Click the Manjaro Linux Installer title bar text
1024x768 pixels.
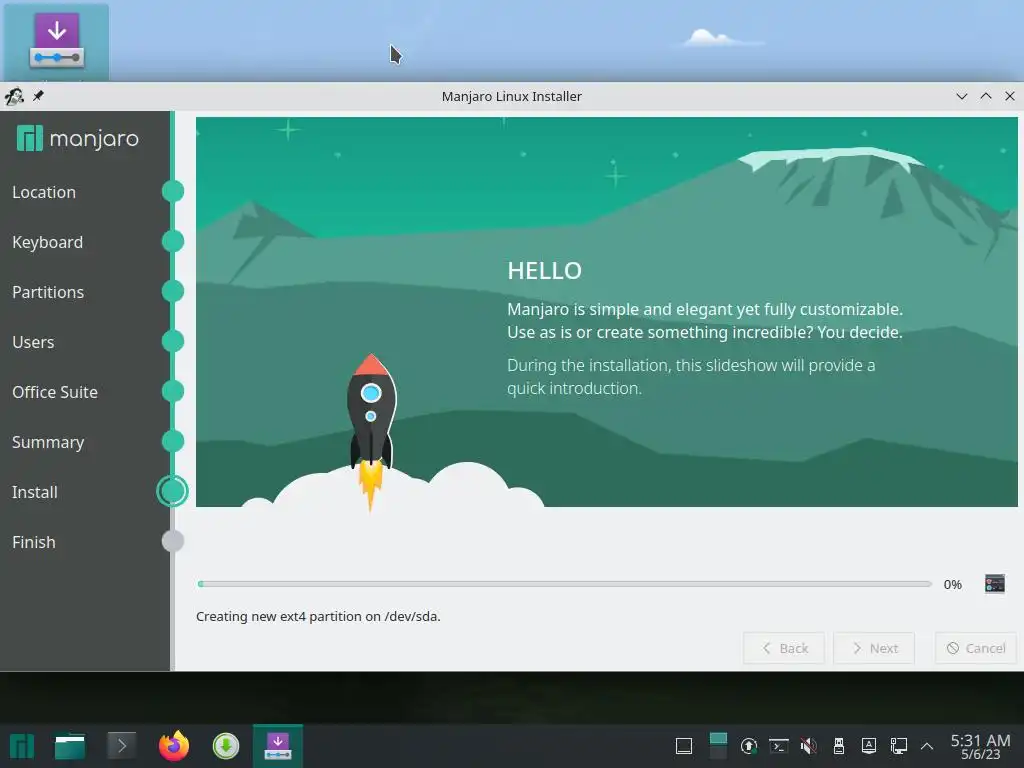coord(511,96)
